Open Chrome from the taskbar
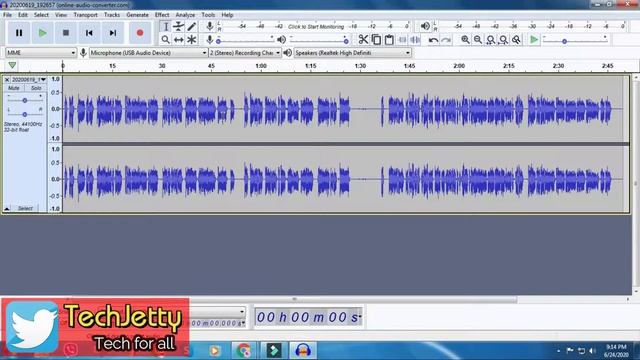Screen dimensions: 640x360 243,350
